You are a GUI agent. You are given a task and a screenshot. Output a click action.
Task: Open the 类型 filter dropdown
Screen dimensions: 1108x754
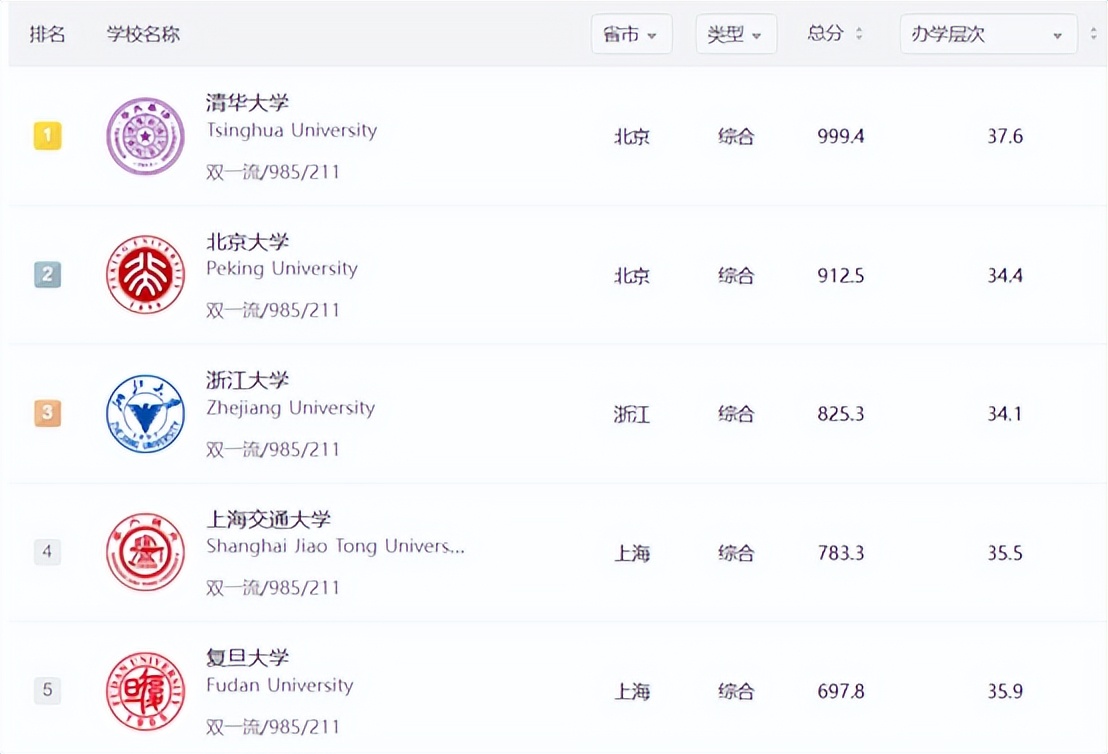[x=736, y=33]
